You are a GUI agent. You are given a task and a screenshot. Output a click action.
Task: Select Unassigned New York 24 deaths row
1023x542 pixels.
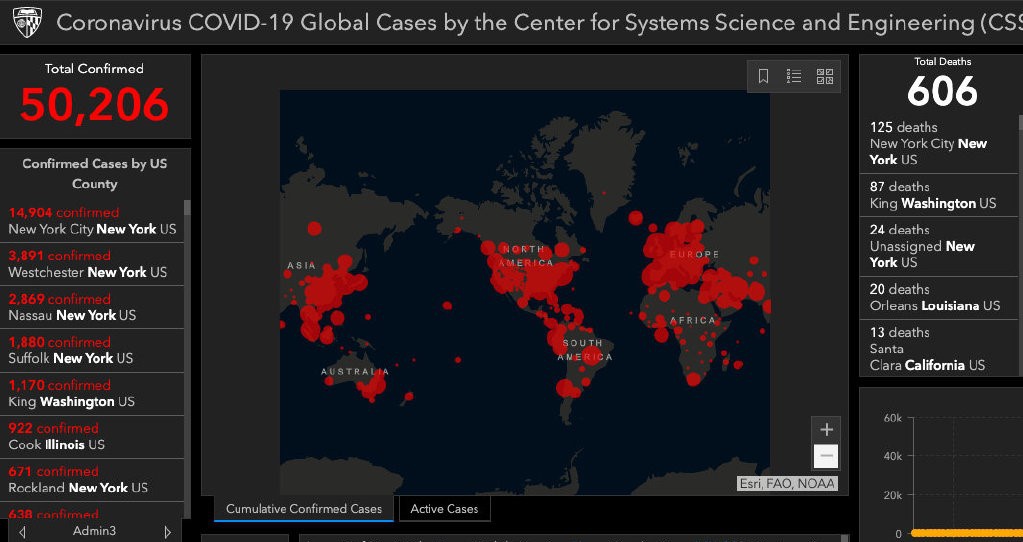click(939, 246)
